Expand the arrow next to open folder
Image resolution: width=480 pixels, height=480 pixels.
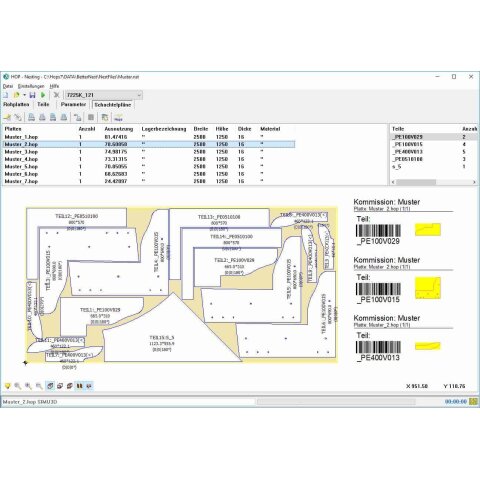pos(24,95)
